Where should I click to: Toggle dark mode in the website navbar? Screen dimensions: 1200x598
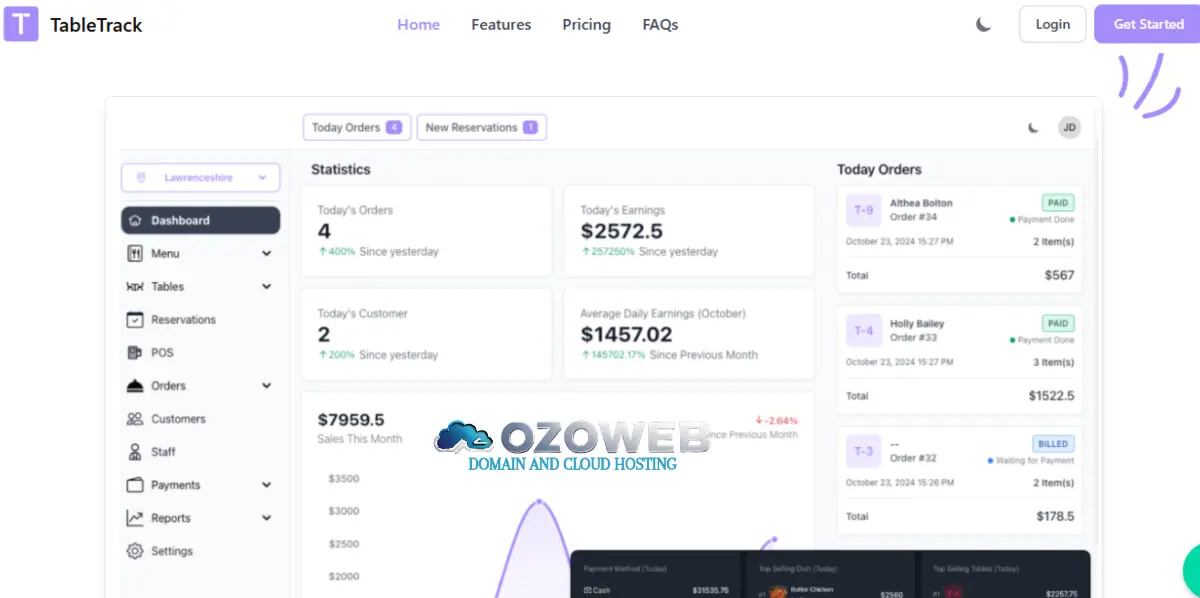[982, 21]
